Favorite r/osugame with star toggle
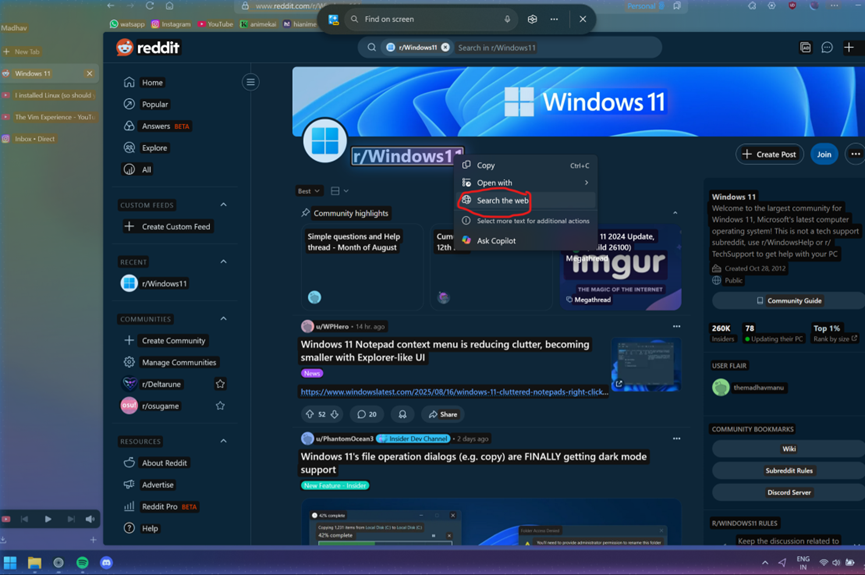The width and height of the screenshot is (865, 575). 220,406
